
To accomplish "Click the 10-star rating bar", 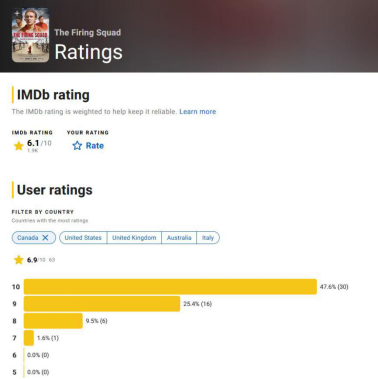I will coord(170,287).
